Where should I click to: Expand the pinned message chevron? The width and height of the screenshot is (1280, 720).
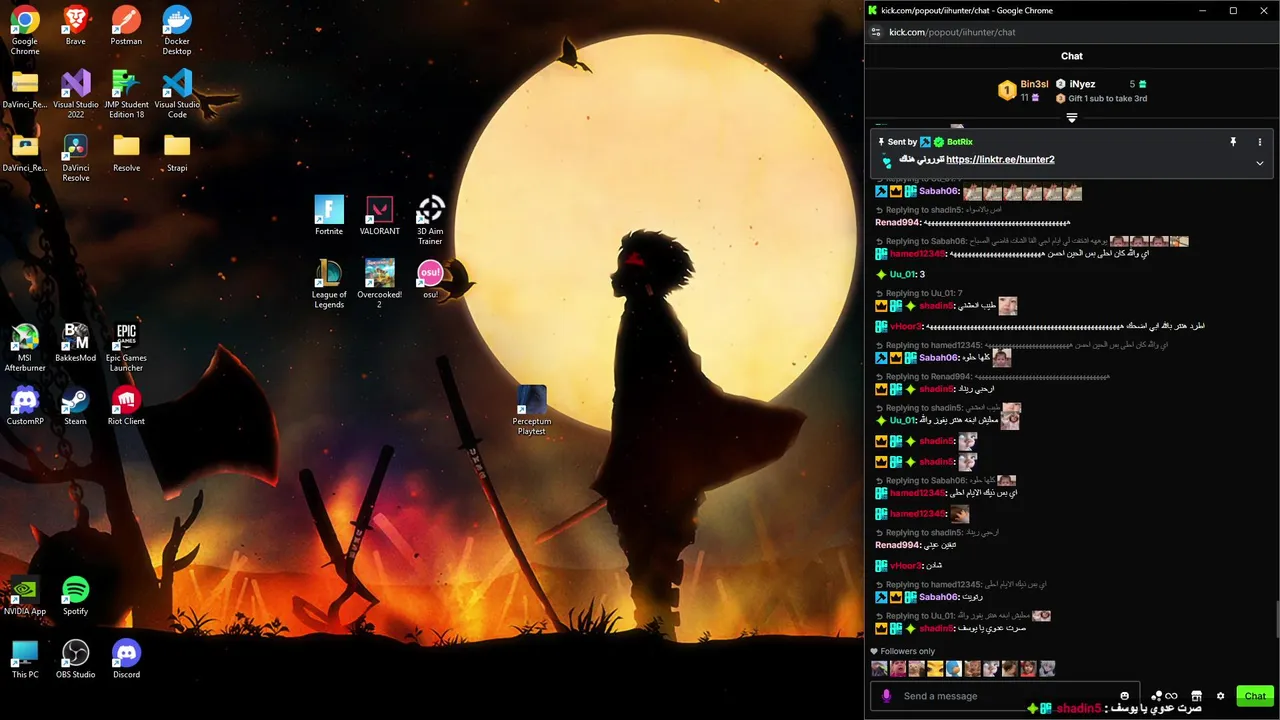1260,163
